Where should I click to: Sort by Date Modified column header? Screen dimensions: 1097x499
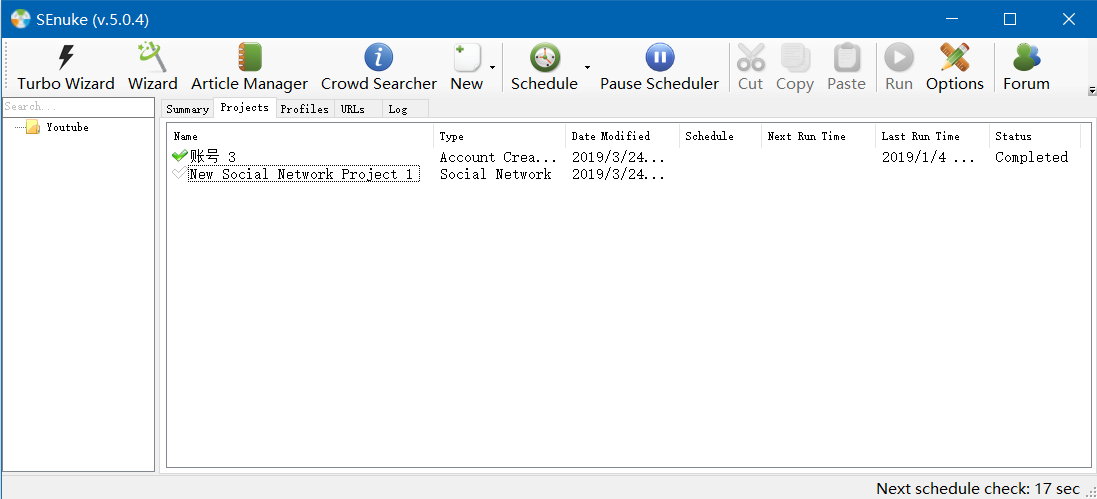pyautogui.click(x=623, y=136)
